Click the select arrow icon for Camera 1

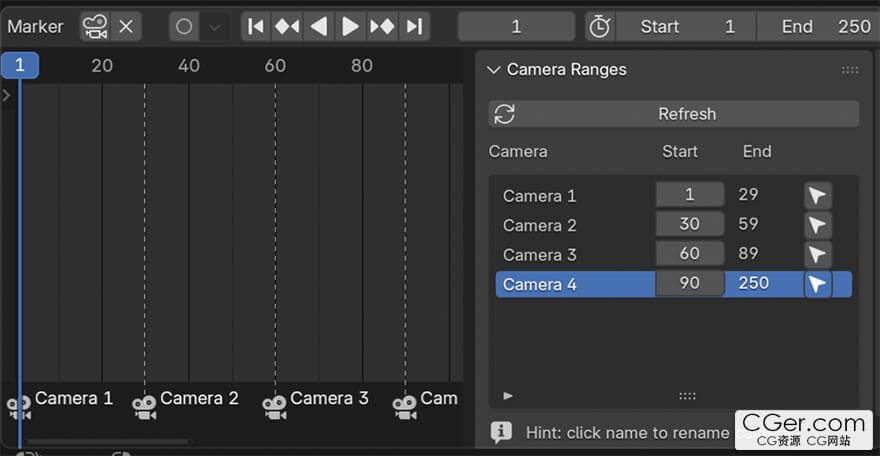[818, 195]
